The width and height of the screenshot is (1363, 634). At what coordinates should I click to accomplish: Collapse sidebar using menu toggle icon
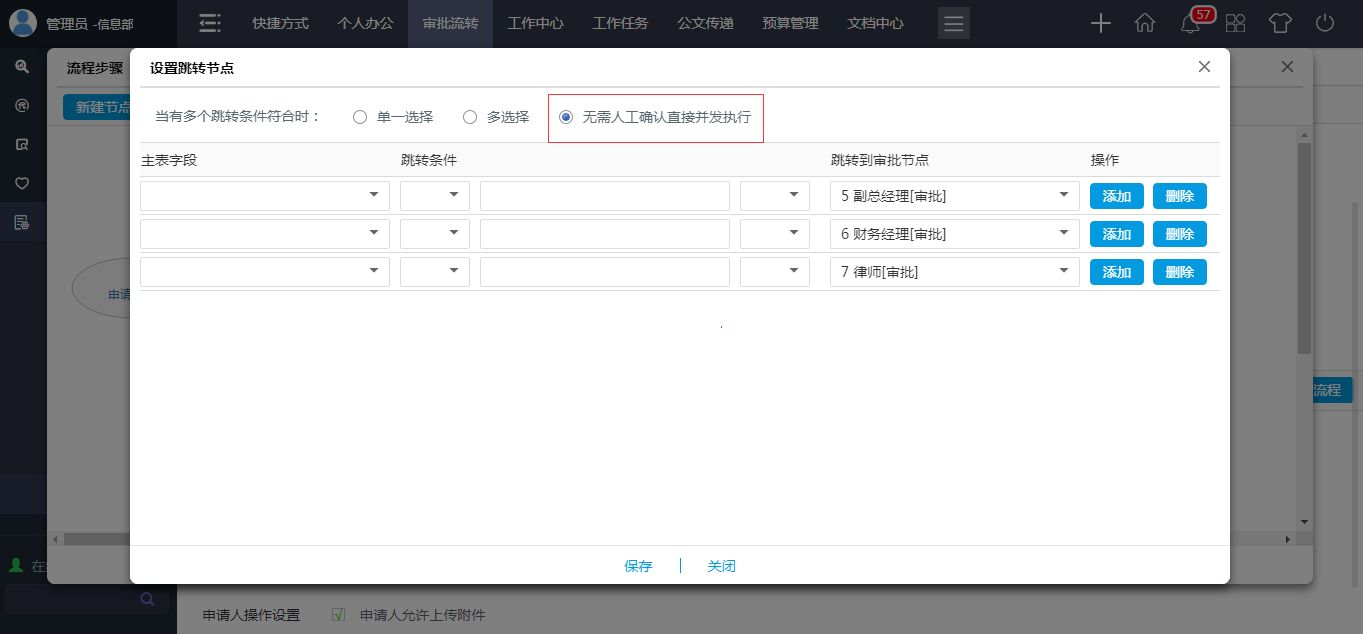(x=209, y=24)
